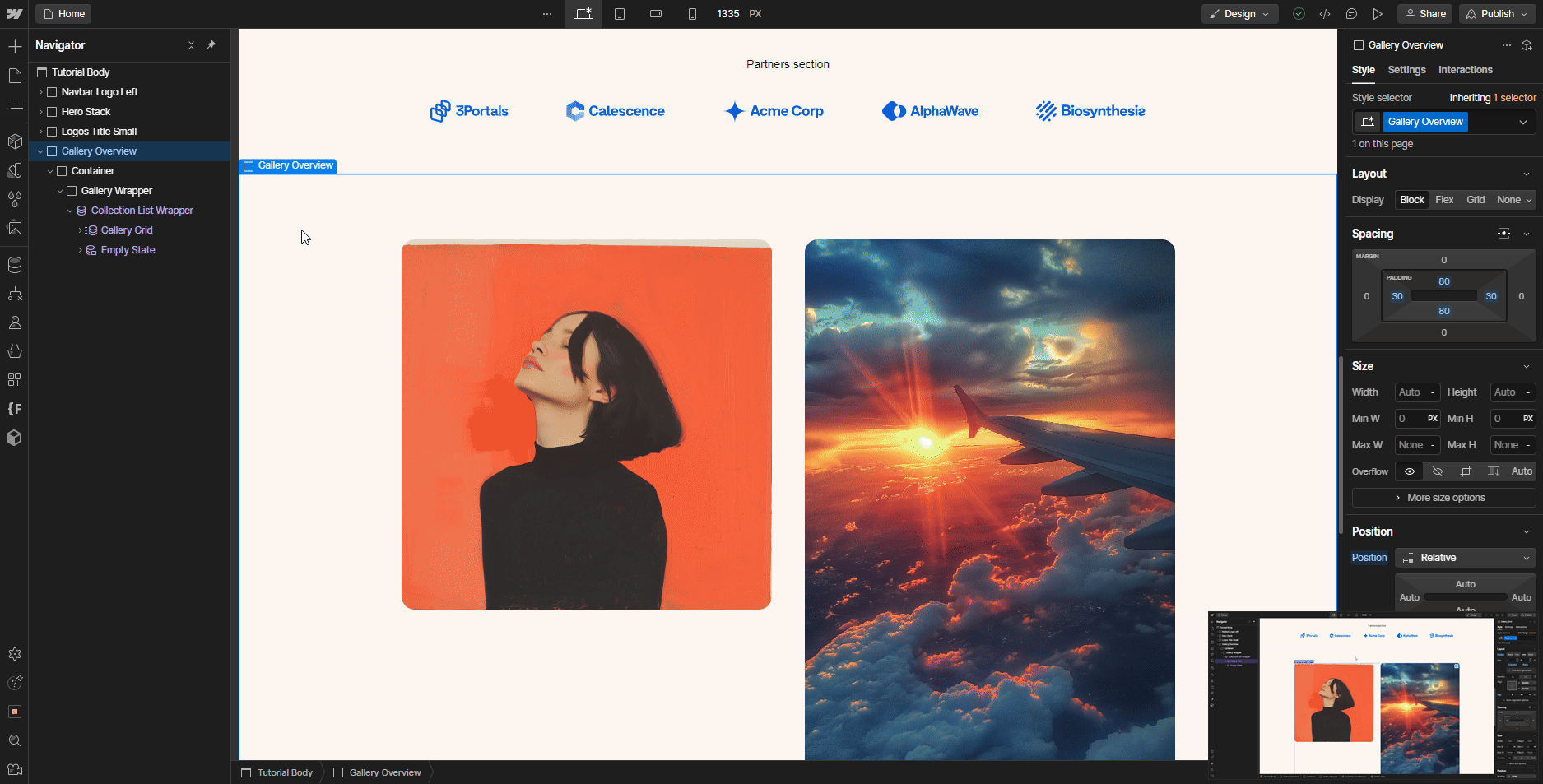Switch Display from Block to Flex

1444,199
